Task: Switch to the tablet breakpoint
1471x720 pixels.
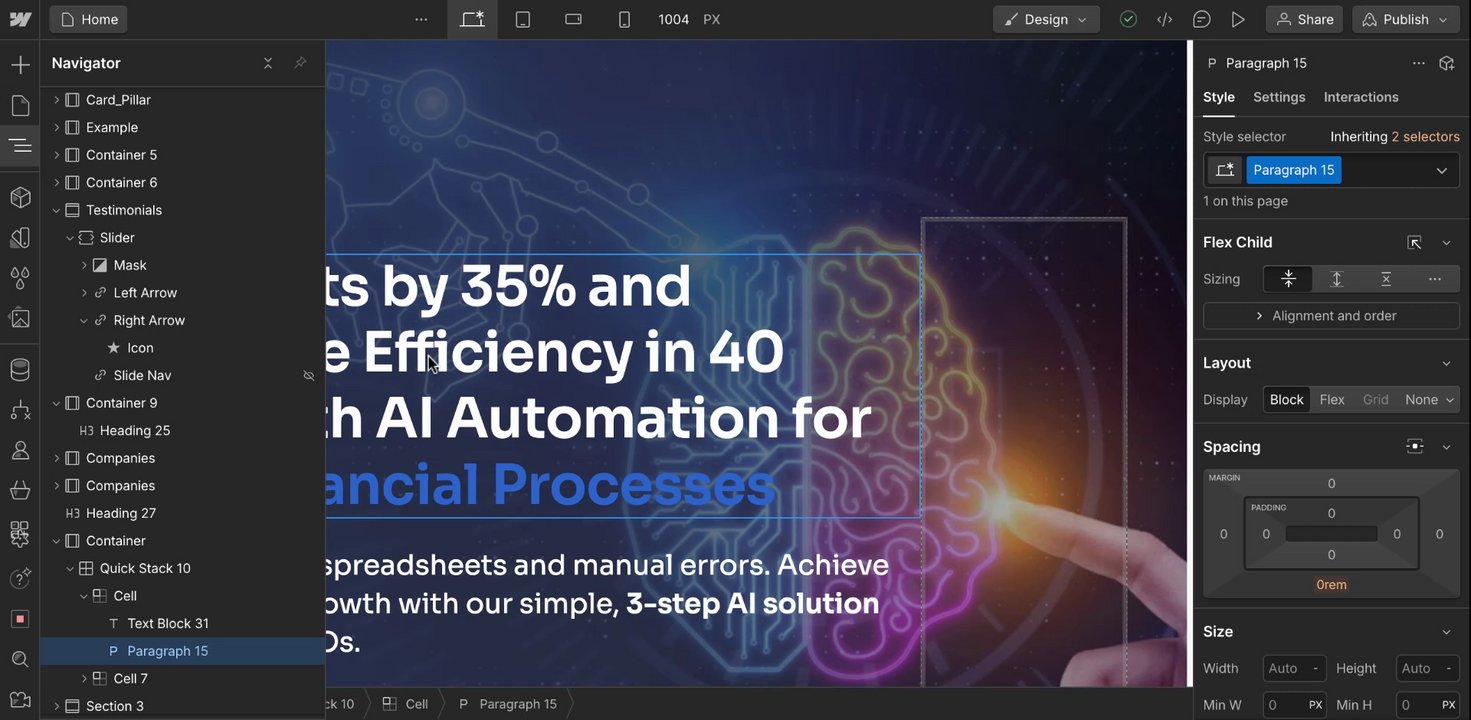Action: coord(523,19)
